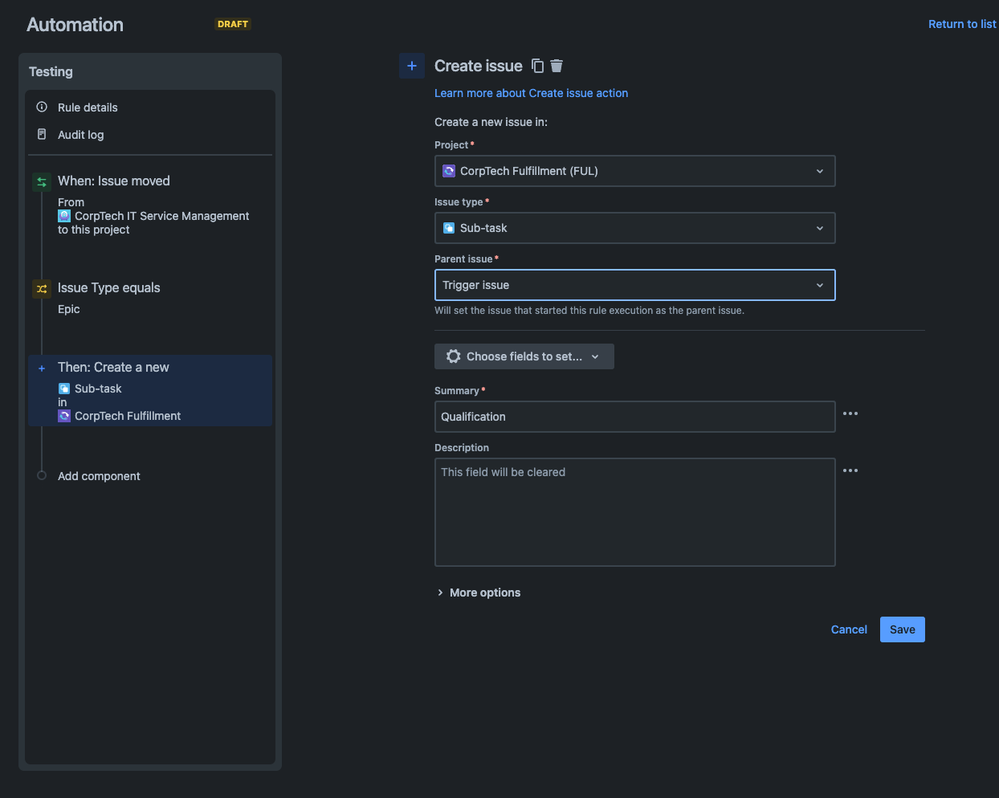Click the 'Create a new issue in:' label

coord(491,122)
